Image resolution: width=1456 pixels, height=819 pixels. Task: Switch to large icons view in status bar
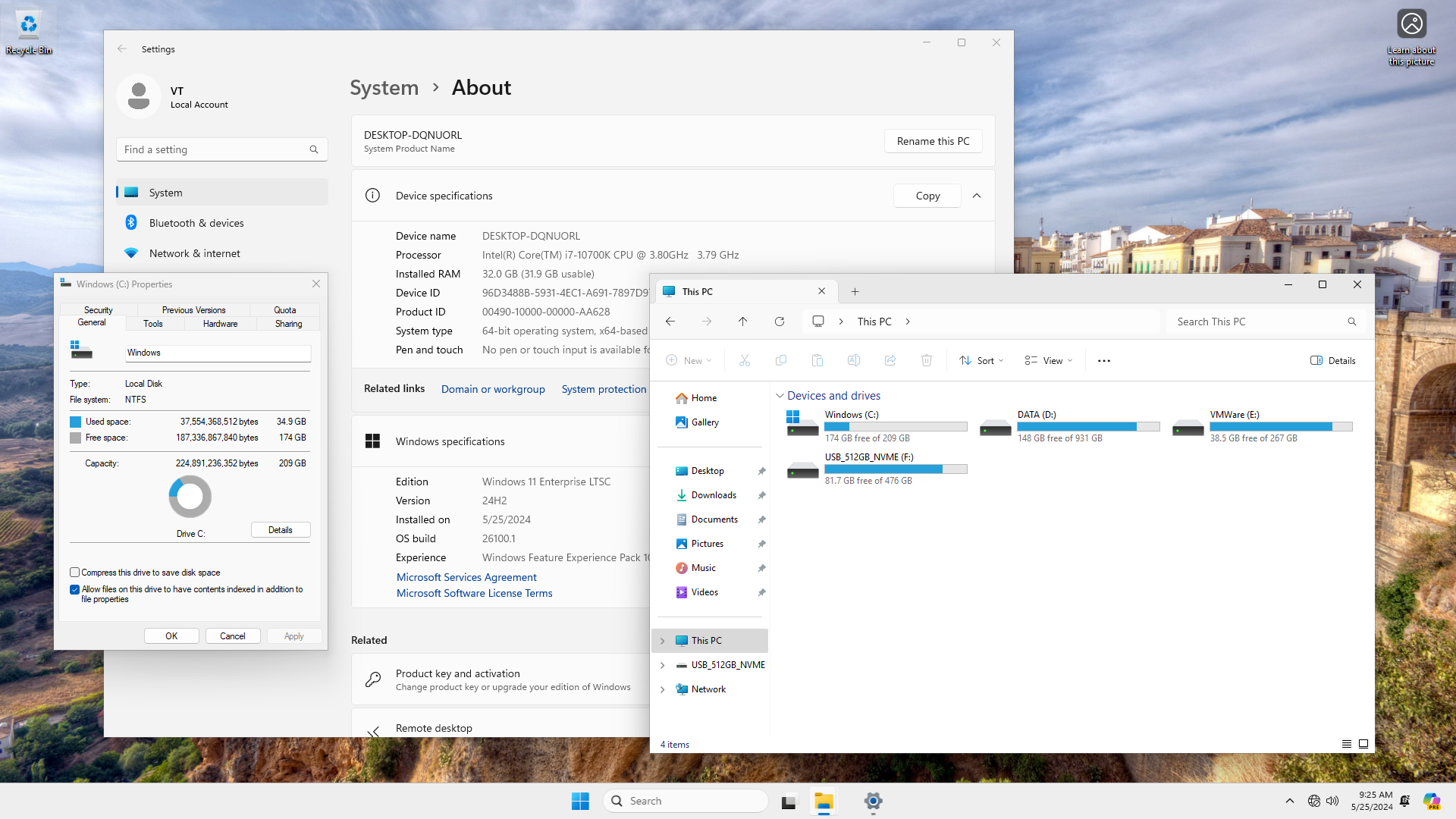[1363, 744]
